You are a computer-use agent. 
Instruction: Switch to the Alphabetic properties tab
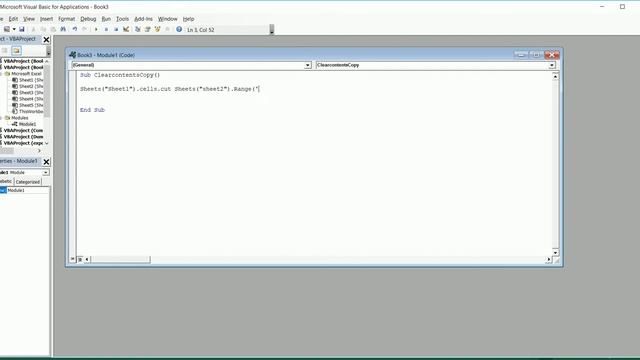click(7, 181)
